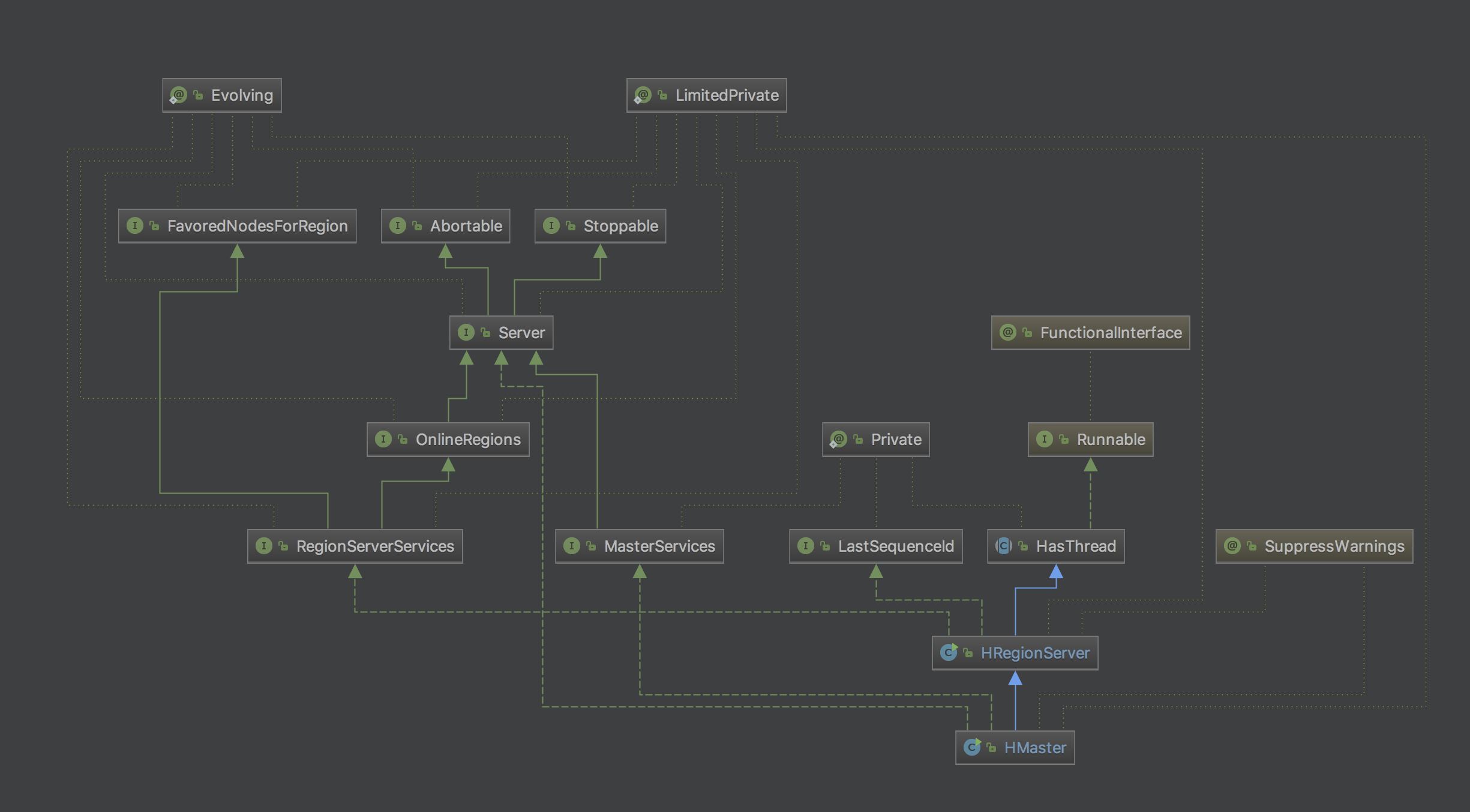1470x812 pixels.
Task: Click the interface icon on Runnable node
Action: (x=1045, y=440)
